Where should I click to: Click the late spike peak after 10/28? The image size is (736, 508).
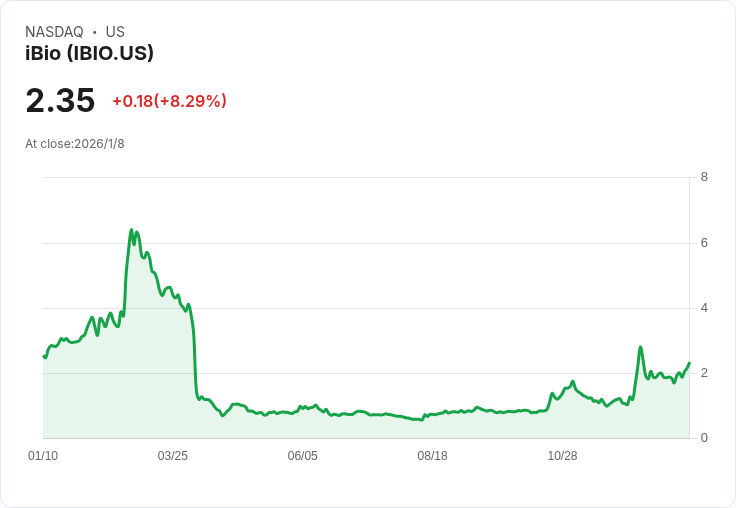[x=640, y=347]
